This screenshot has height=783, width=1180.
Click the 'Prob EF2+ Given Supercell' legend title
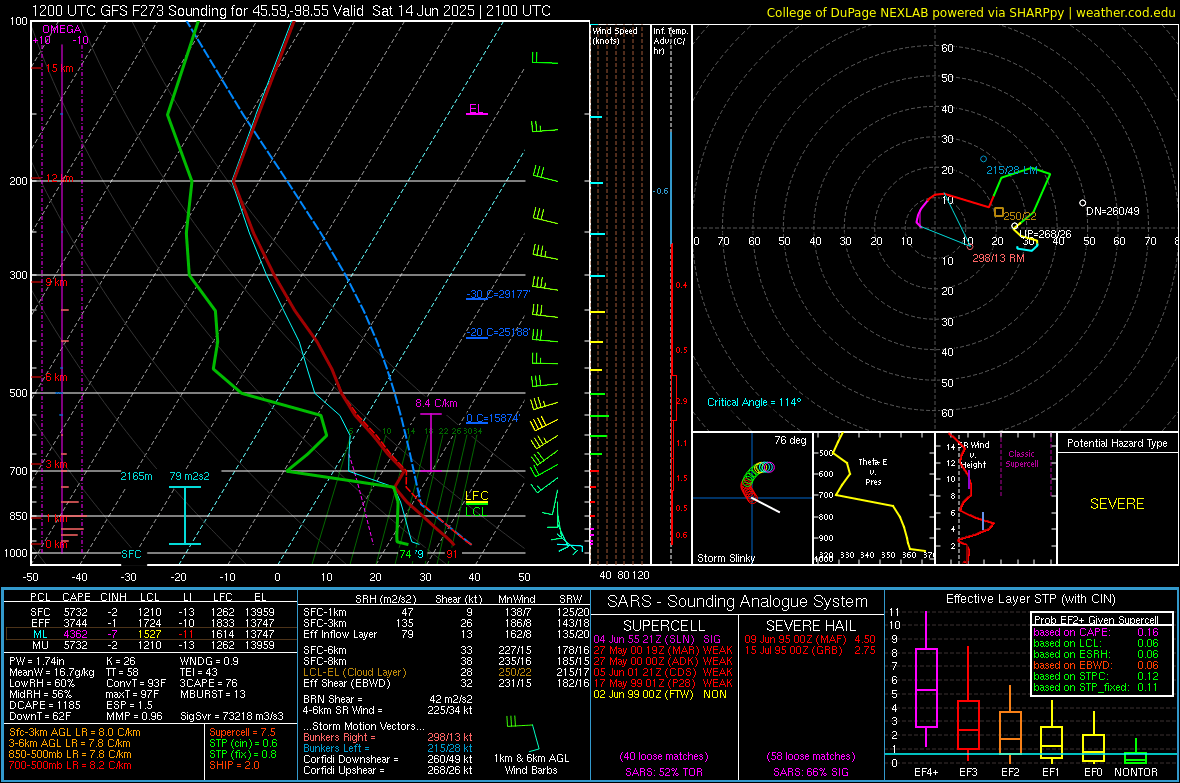tap(1096, 620)
